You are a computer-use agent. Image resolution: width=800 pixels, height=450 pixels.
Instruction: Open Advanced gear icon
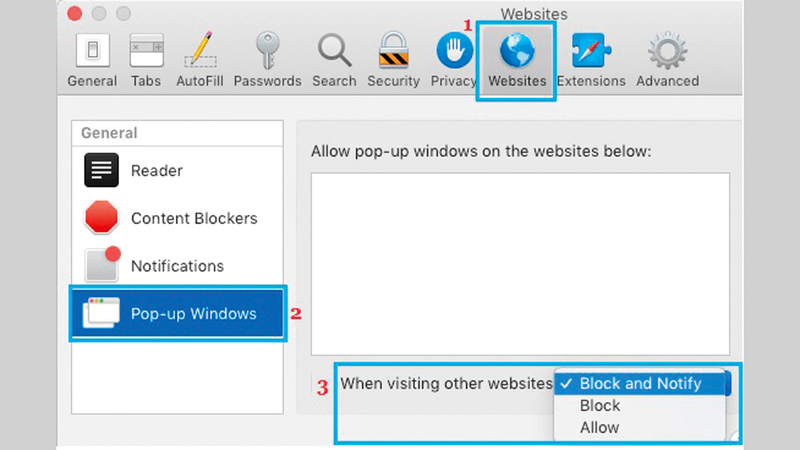[667, 52]
